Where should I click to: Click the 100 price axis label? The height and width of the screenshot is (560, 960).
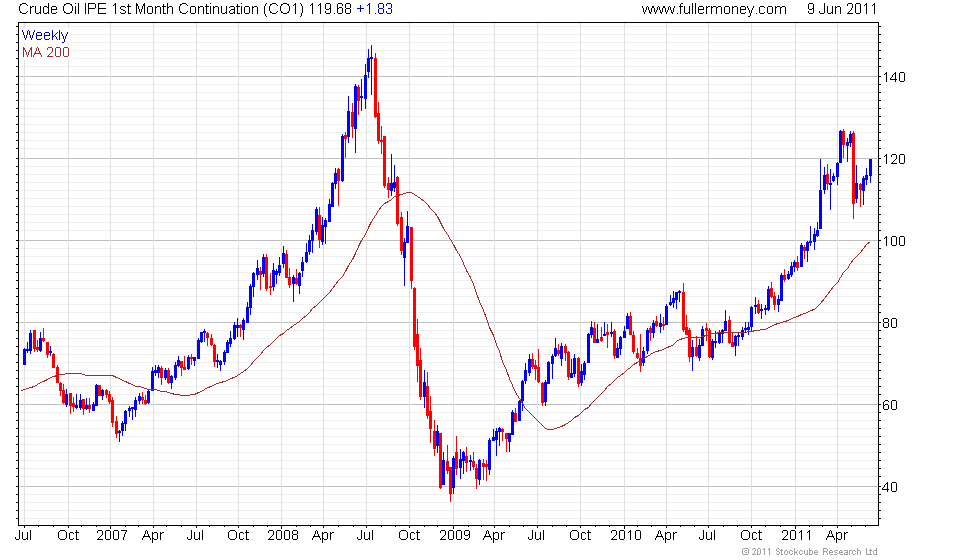pos(893,241)
